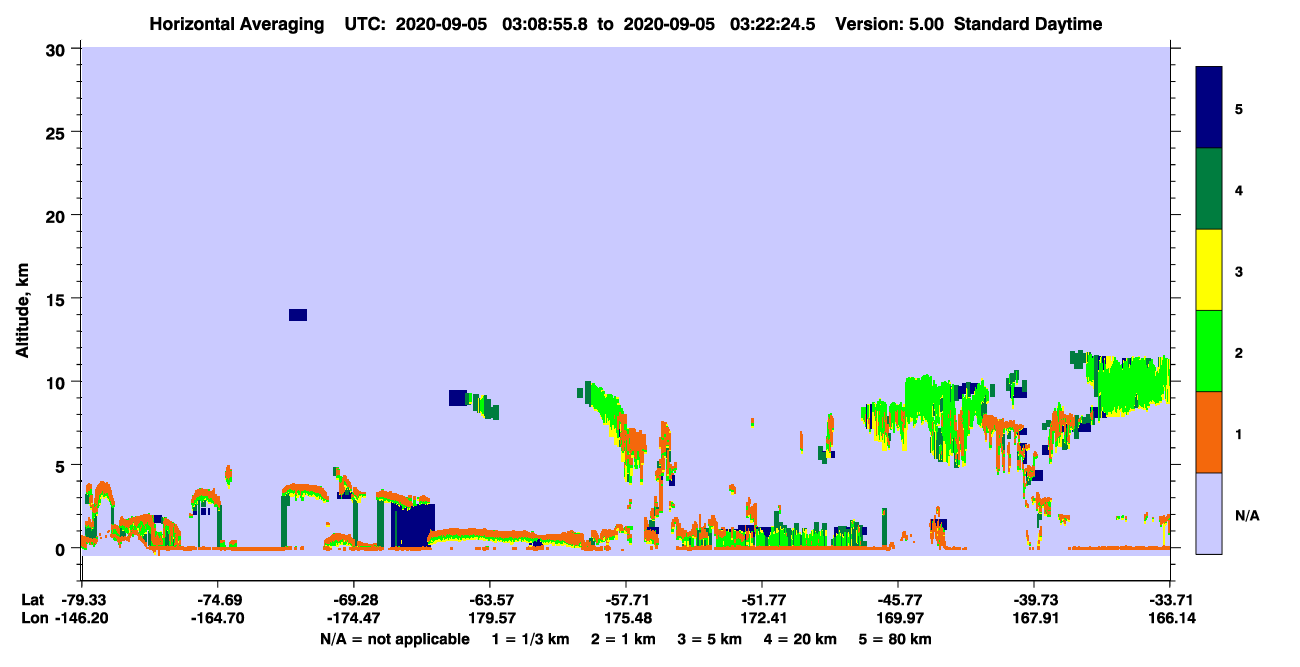Click the lavender N/A color bar segment
The width and height of the screenshot is (1300, 667).
tap(1209, 512)
